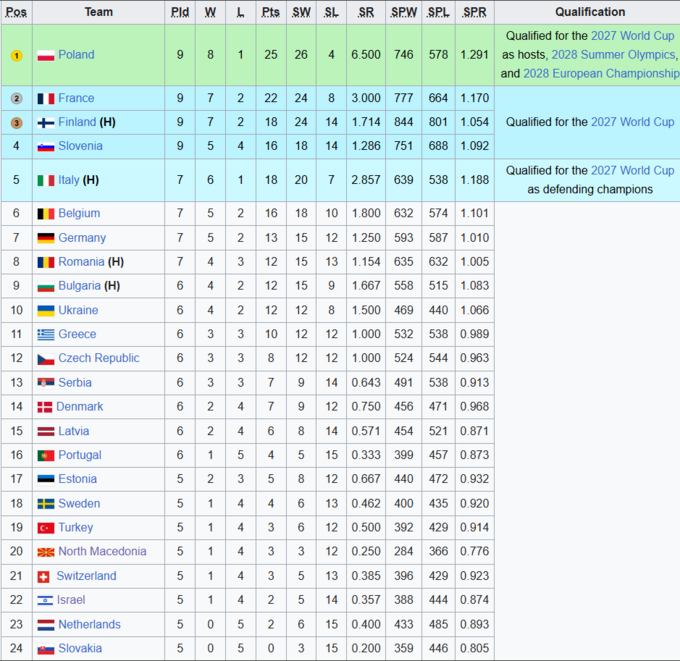
Task: Click the Turkey flag icon
Action: point(46,528)
